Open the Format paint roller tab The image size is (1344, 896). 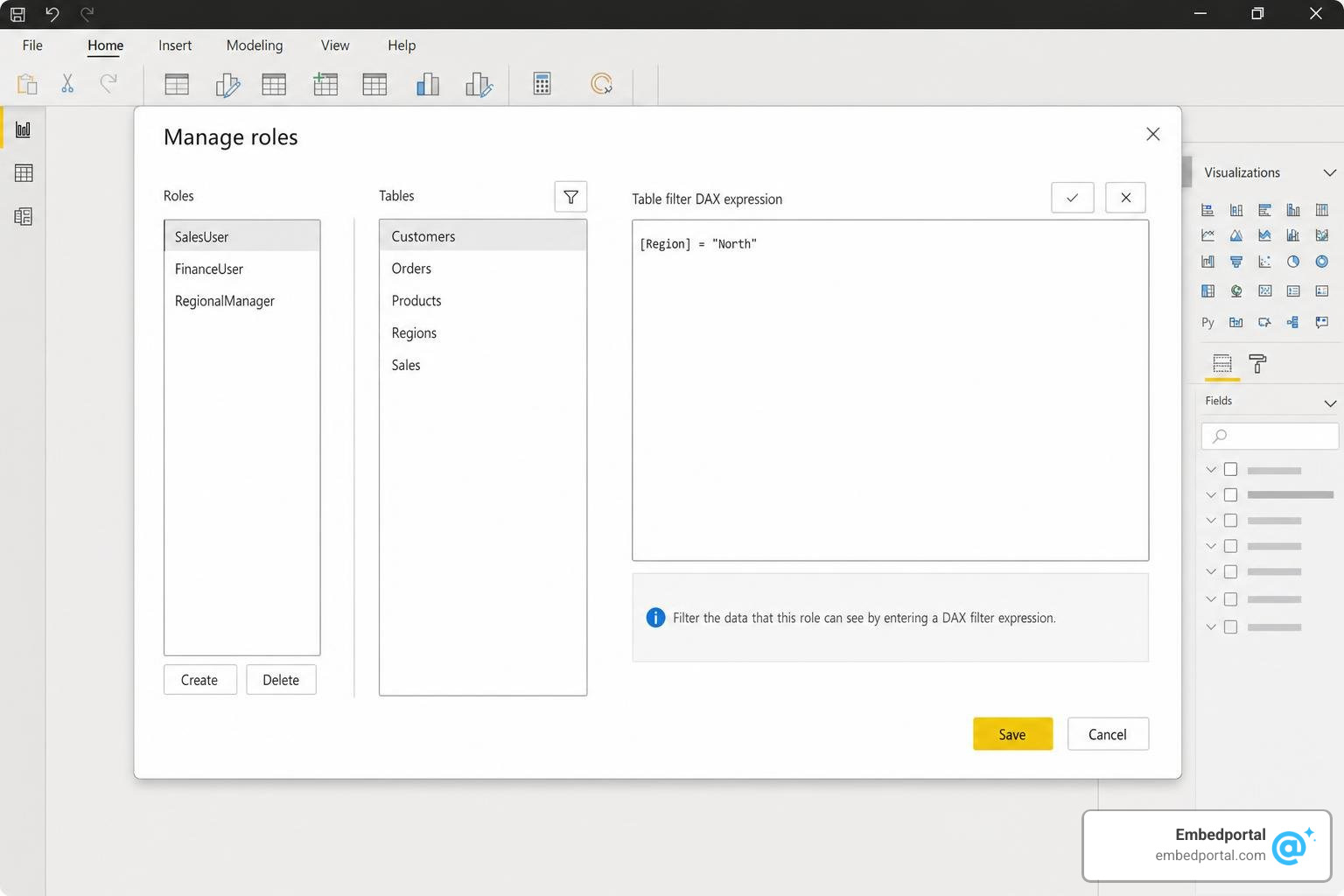point(1257,363)
